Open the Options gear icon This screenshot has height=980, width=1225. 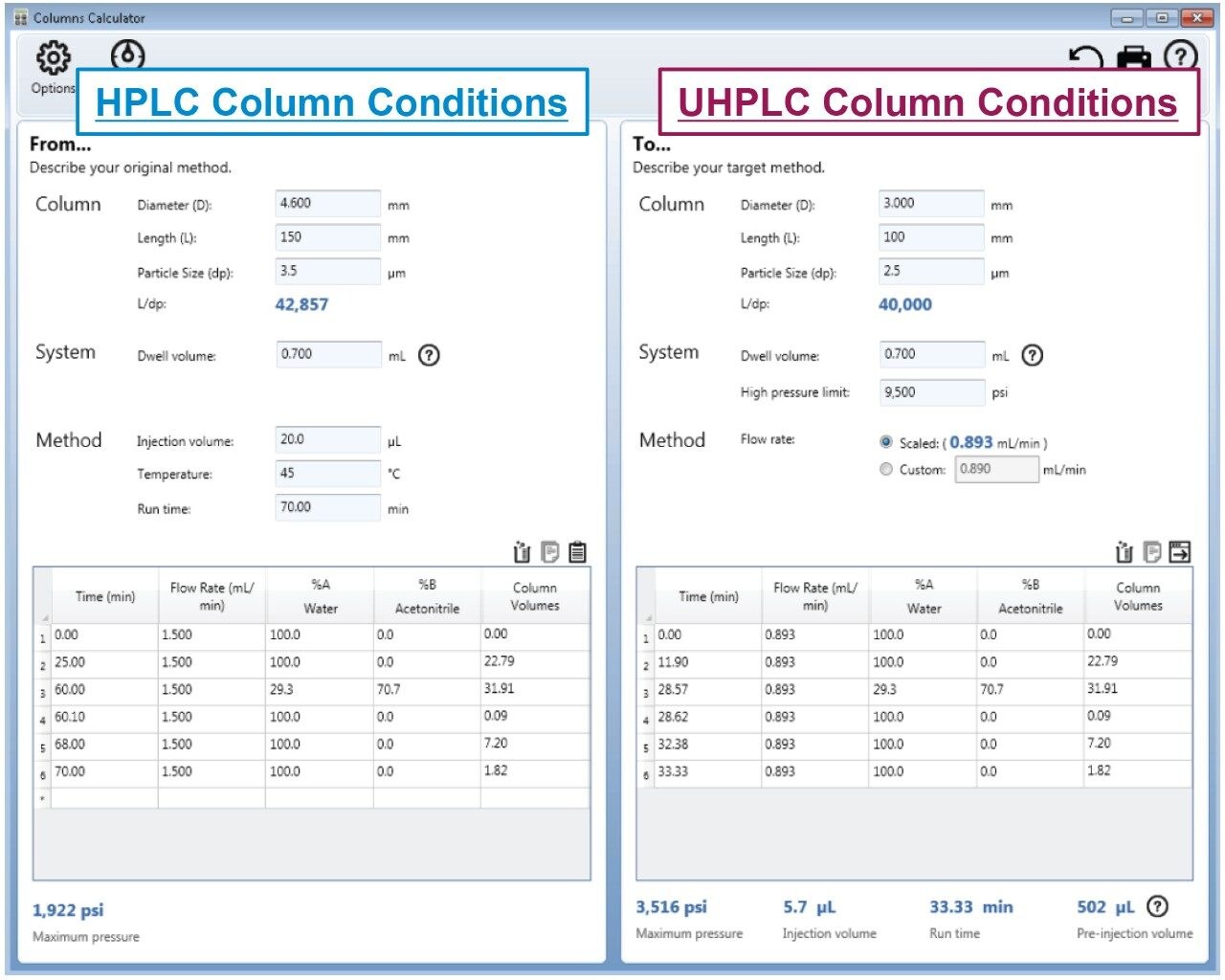tap(53, 58)
